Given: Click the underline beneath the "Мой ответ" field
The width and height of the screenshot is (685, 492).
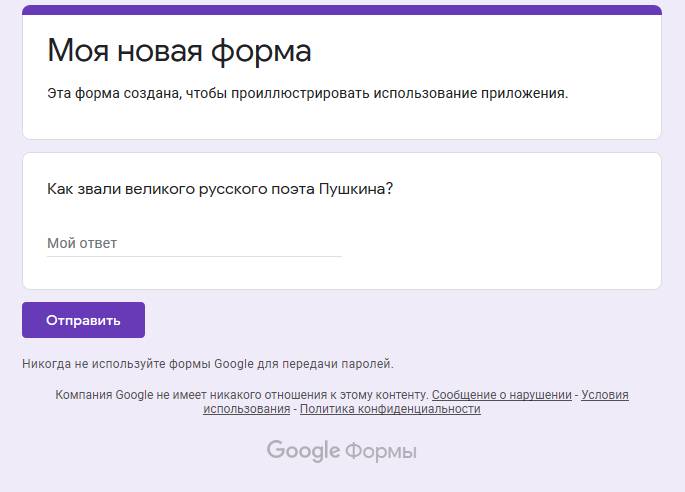Looking at the screenshot, I should click(193, 256).
